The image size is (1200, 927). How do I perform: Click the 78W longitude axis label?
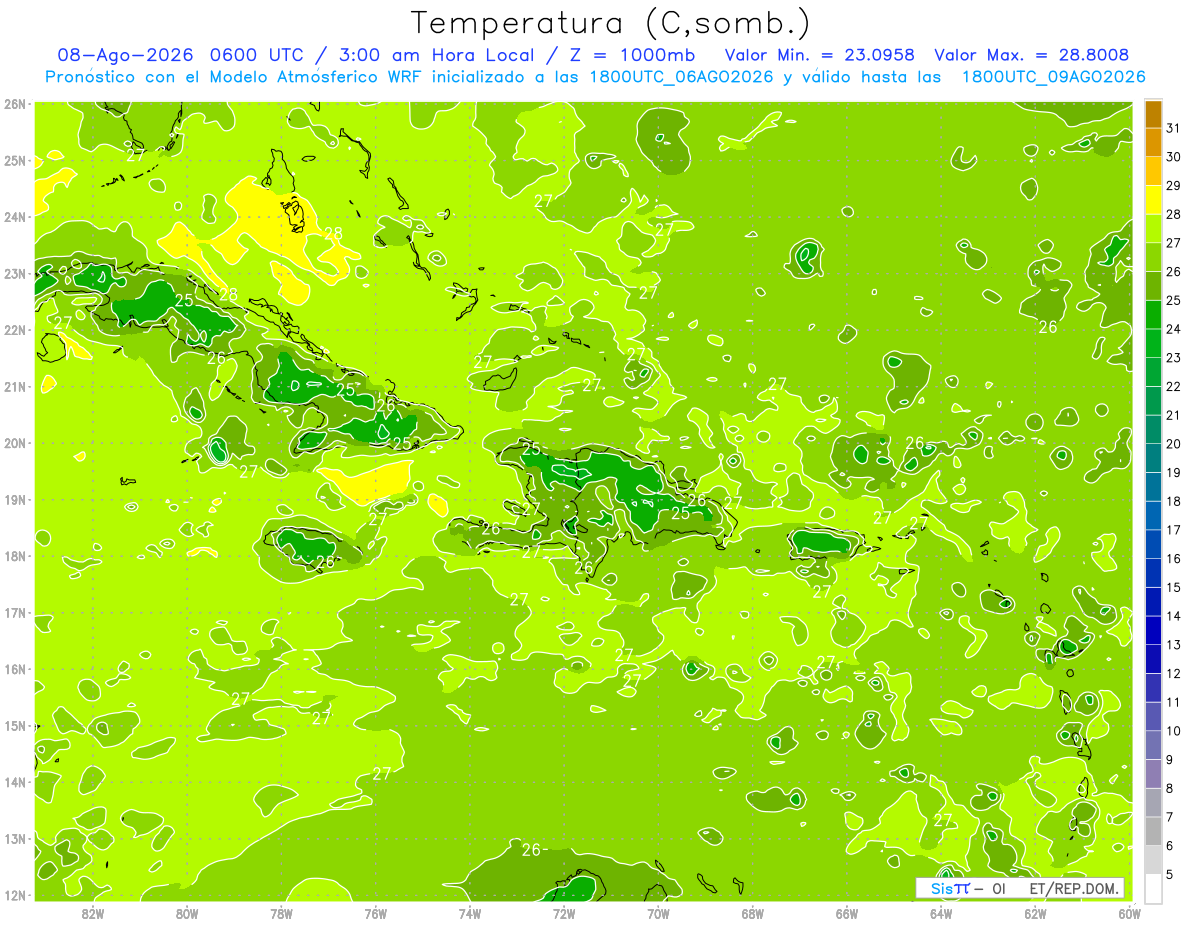pos(281,913)
